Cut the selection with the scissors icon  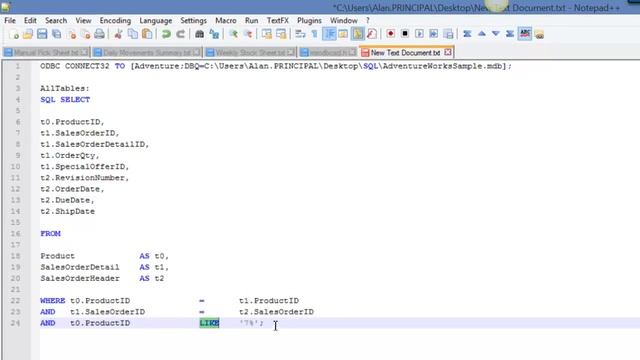[x=118, y=34]
